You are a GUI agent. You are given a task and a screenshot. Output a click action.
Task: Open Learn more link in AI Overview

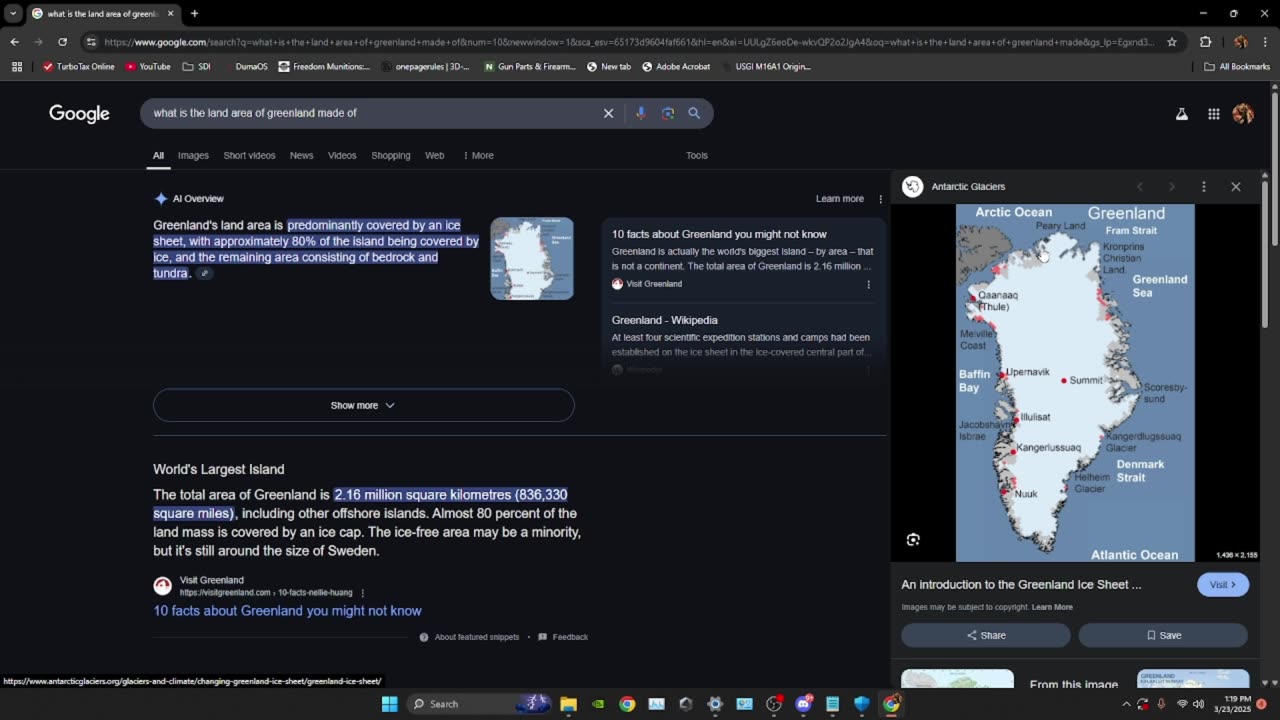tap(840, 199)
